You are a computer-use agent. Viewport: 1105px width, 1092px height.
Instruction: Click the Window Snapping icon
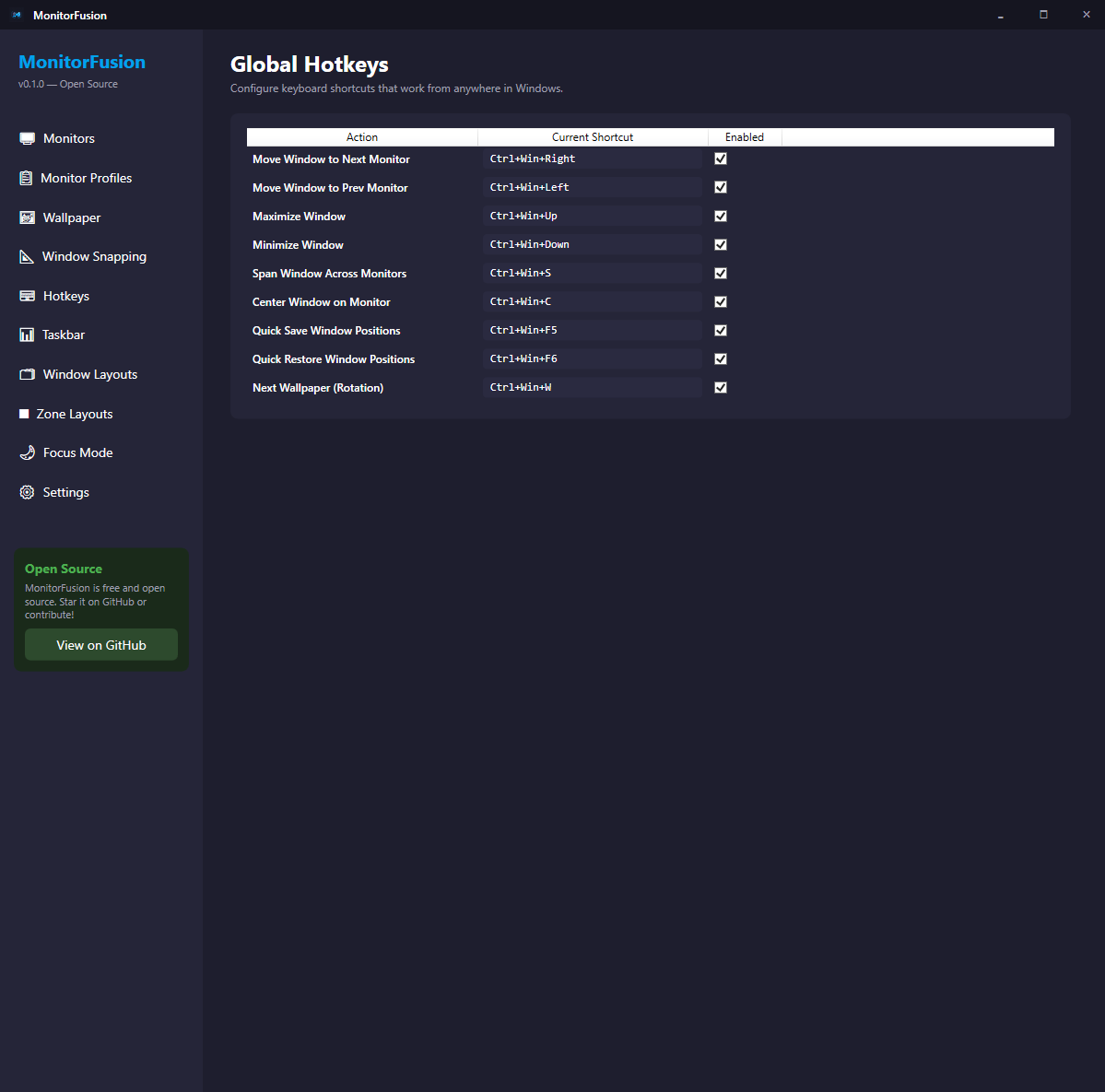[26, 255]
